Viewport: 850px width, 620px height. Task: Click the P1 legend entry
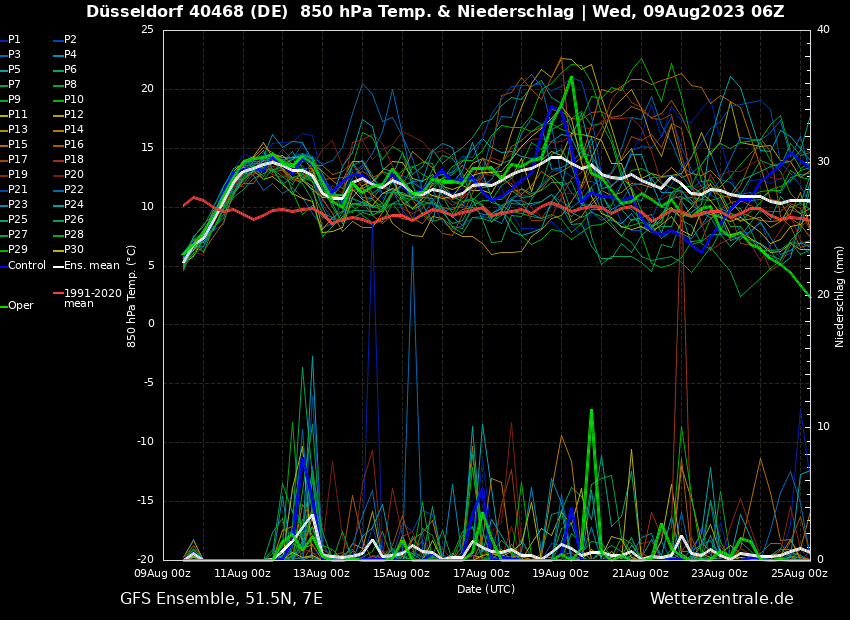coord(14,40)
